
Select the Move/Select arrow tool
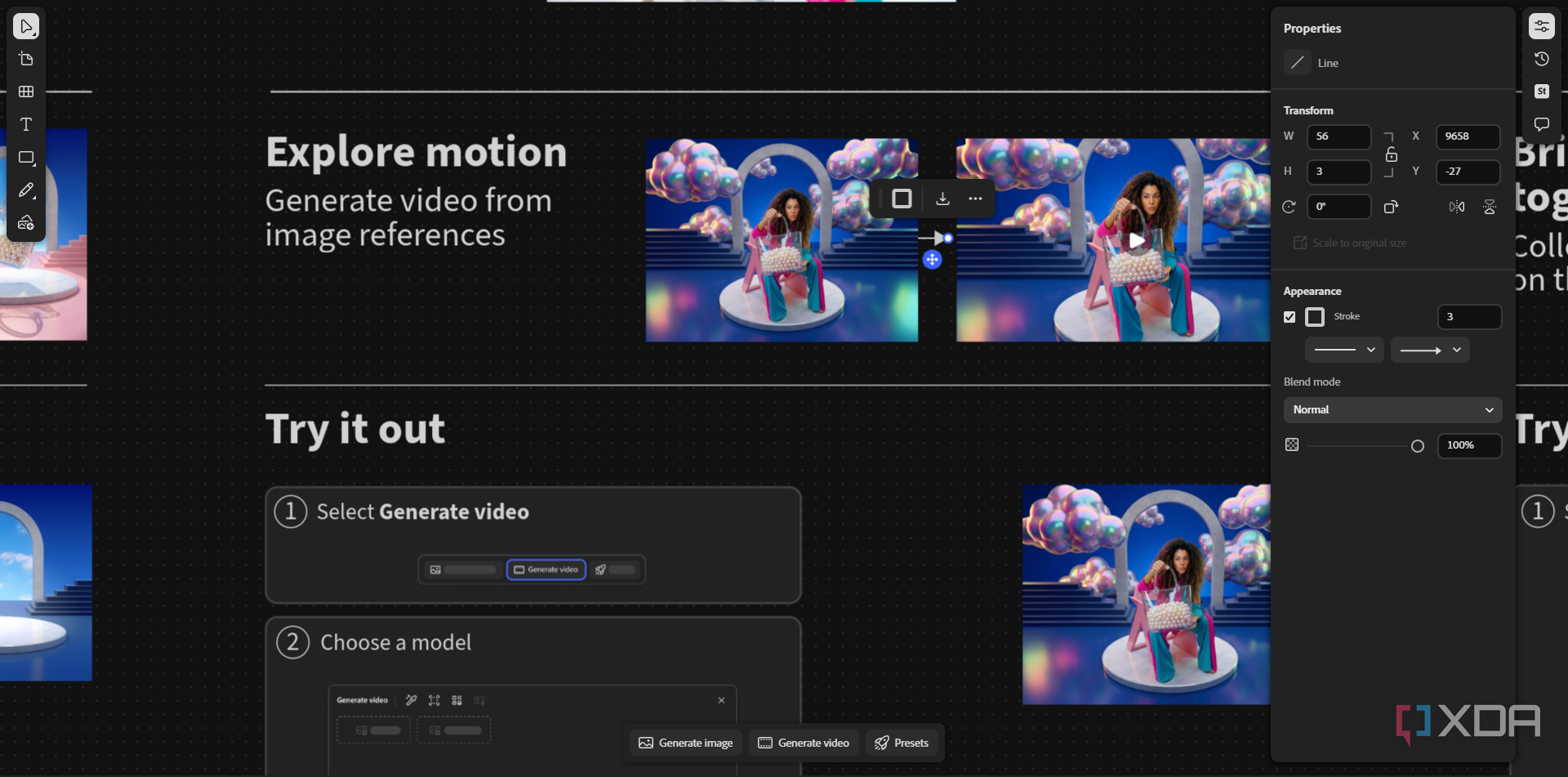pos(26,26)
